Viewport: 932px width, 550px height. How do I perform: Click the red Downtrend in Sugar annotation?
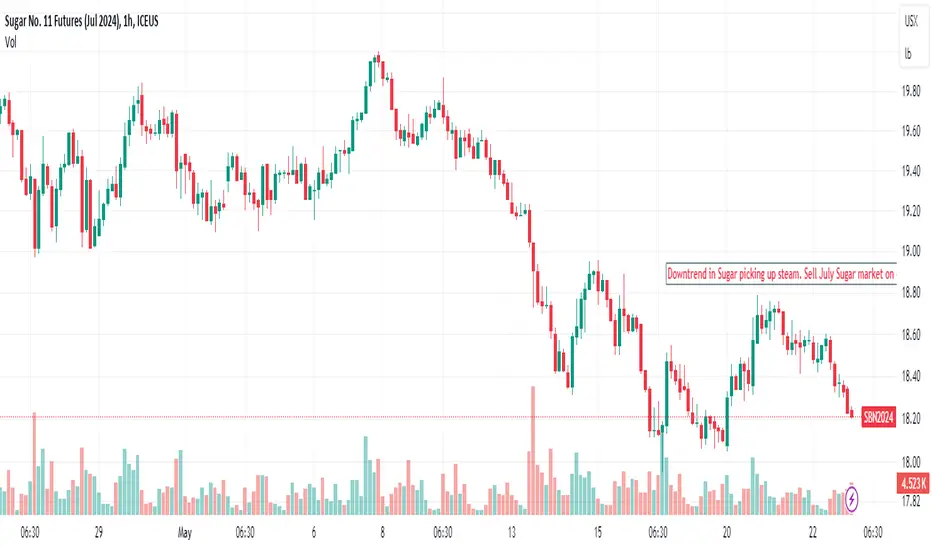coord(780,274)
